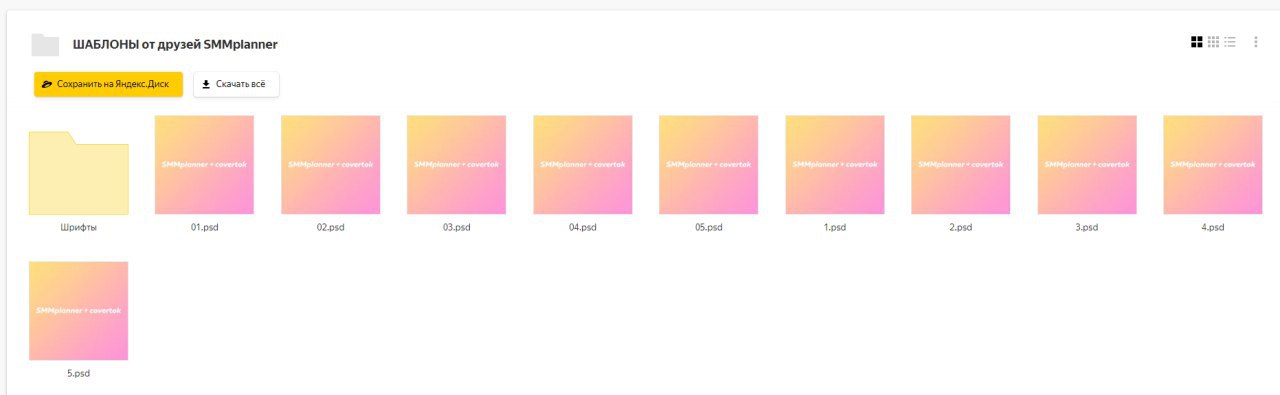1280x395 pixels.
Task: Select the 05.psd thumbnail
Action: click(x=708, y=165)
